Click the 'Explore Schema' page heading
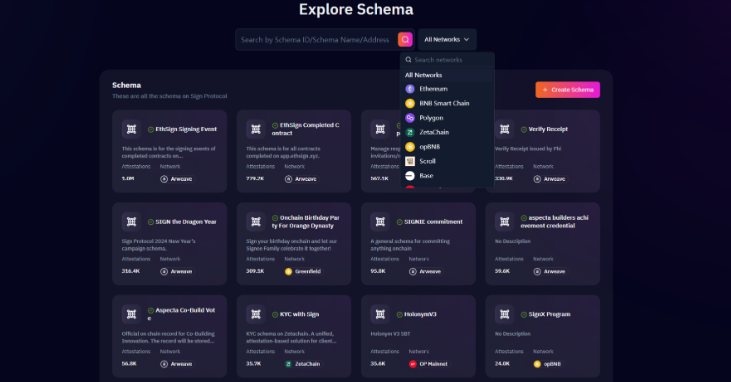The height and width of the screenshot is (382, 731). coord(356,9)
